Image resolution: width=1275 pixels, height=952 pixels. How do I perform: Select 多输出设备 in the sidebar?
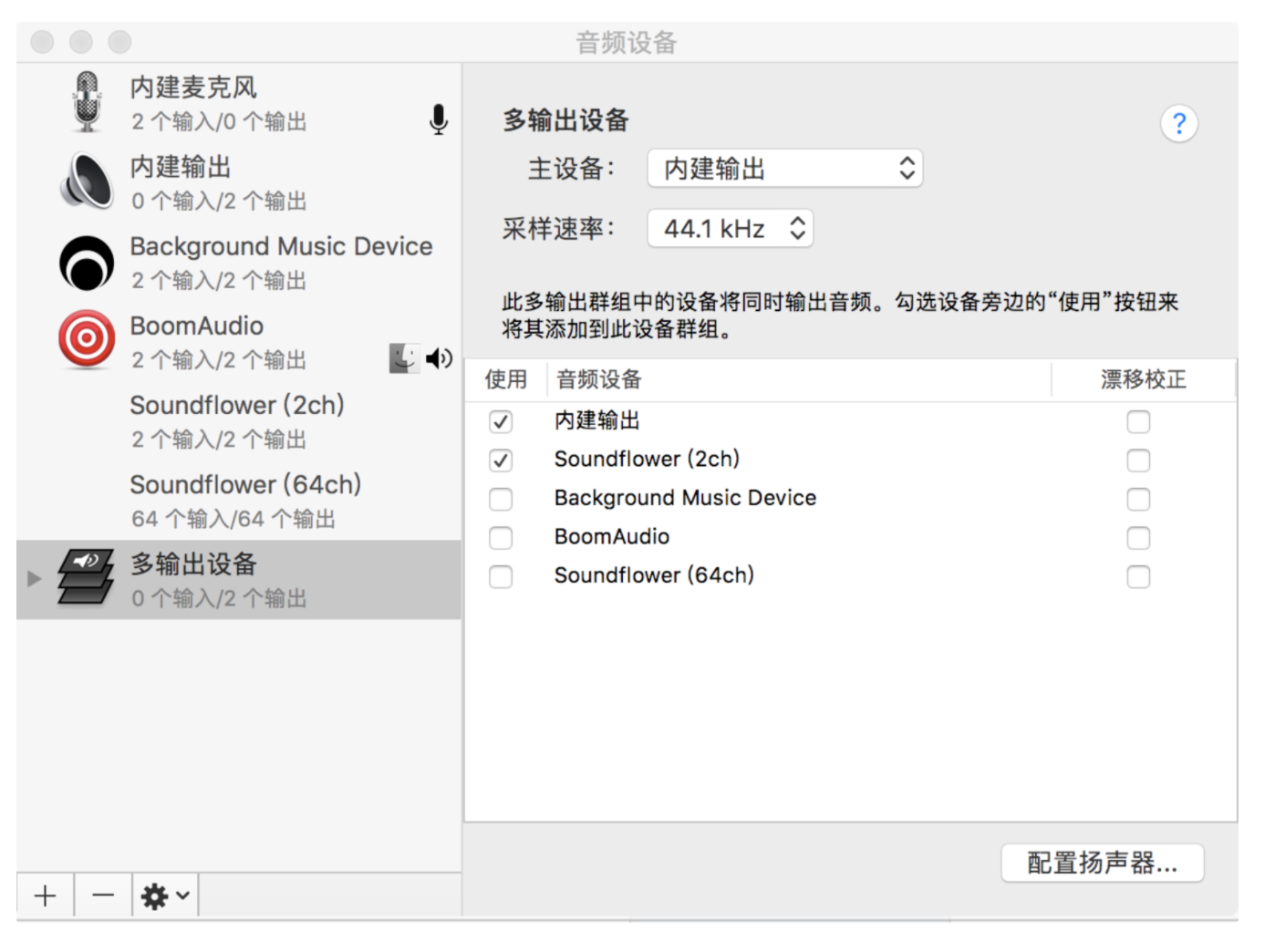pyautogui.click(x=239, y=579)
